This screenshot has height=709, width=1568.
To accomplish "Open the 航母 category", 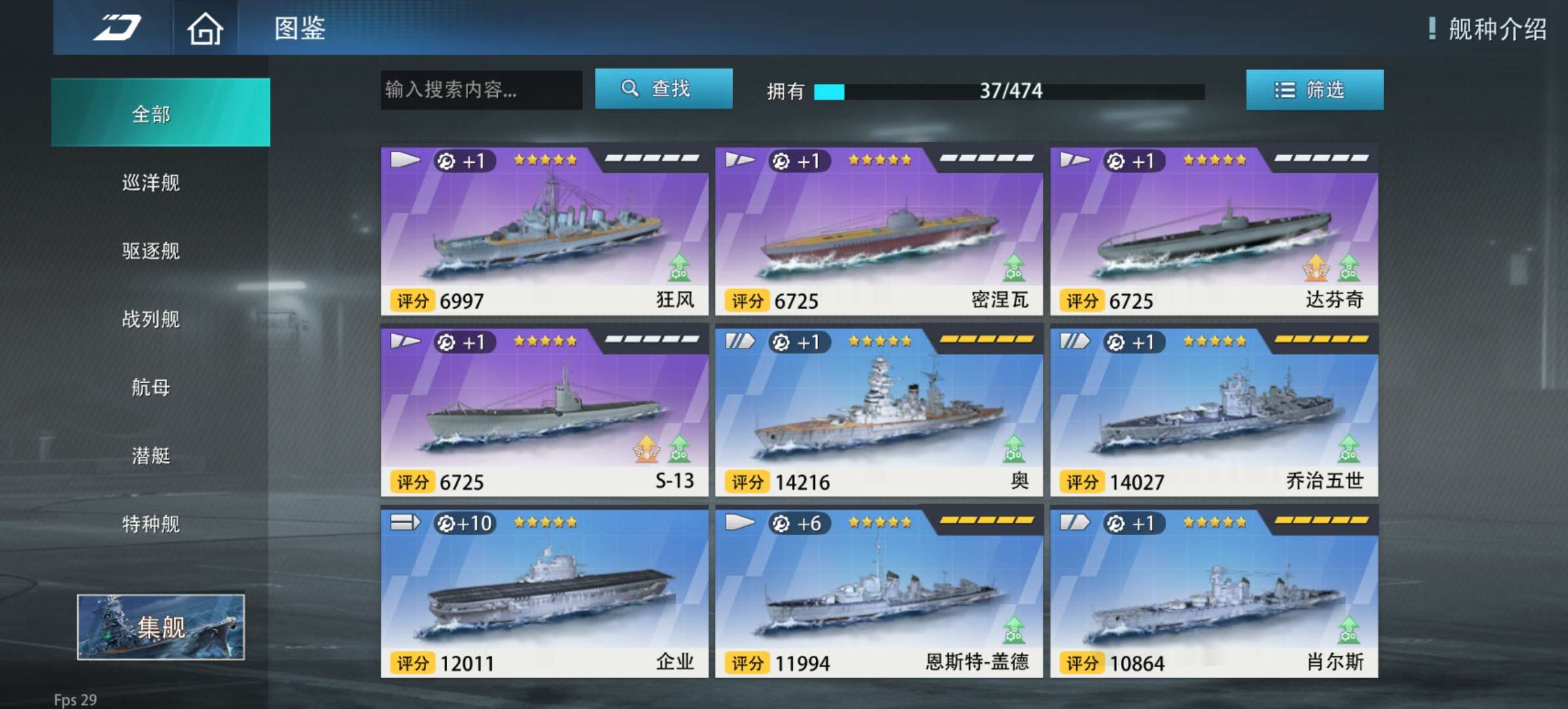I will coord(151,387).
